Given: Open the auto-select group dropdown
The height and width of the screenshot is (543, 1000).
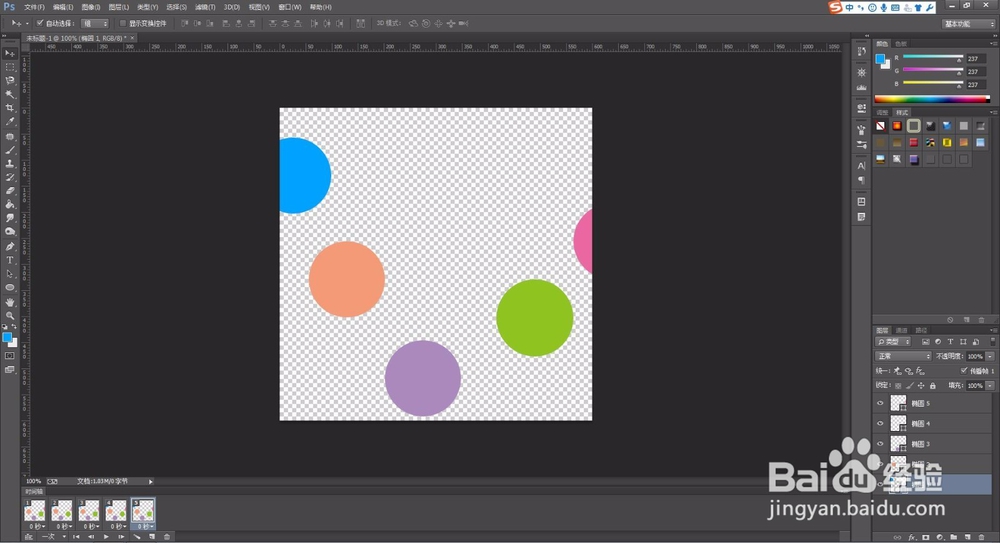Looking at the screenshot, I should point(95,23).
